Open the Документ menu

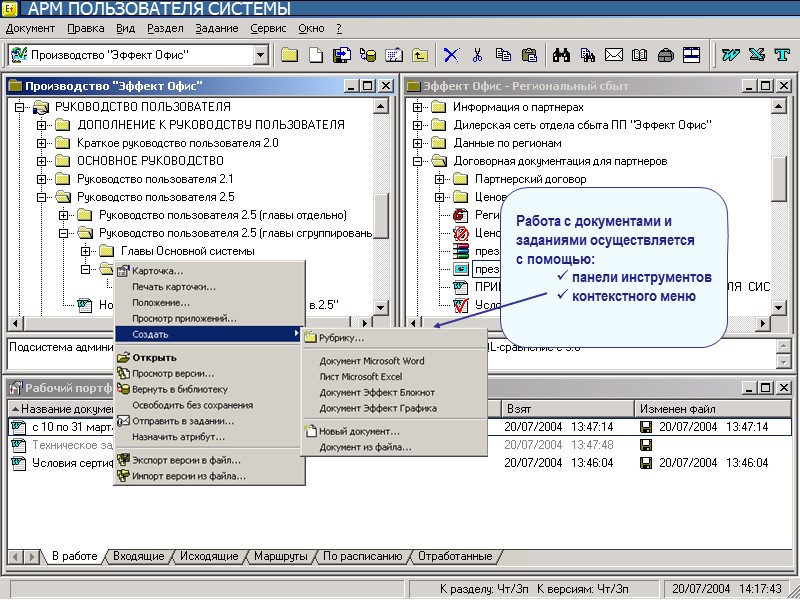click(x=30, y=29)
